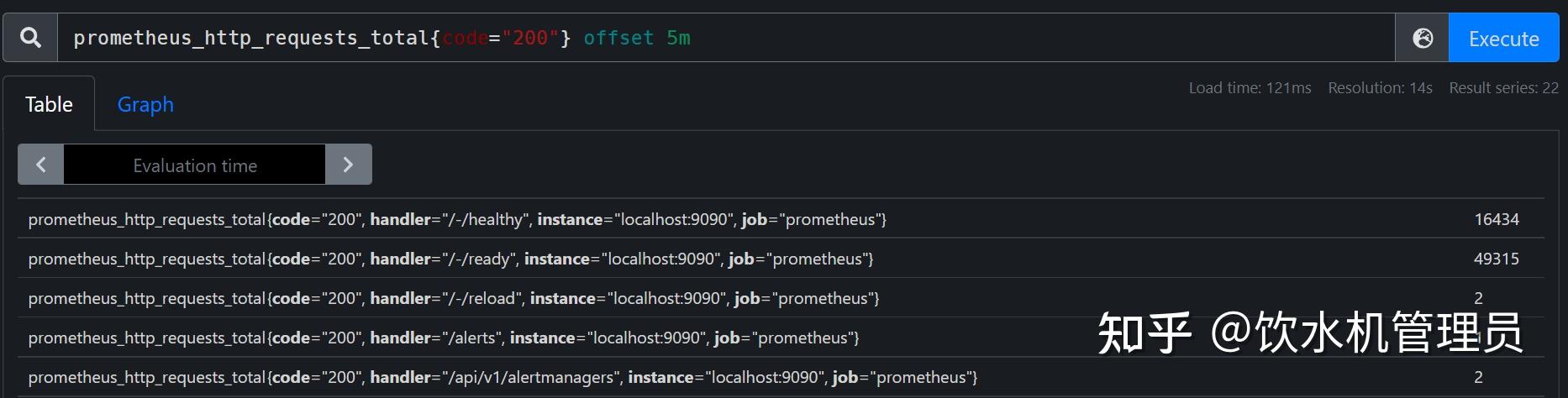Select the /-/healthy handler result series
This screenshot has height=398, width=1568.
[x=457, y=219]
